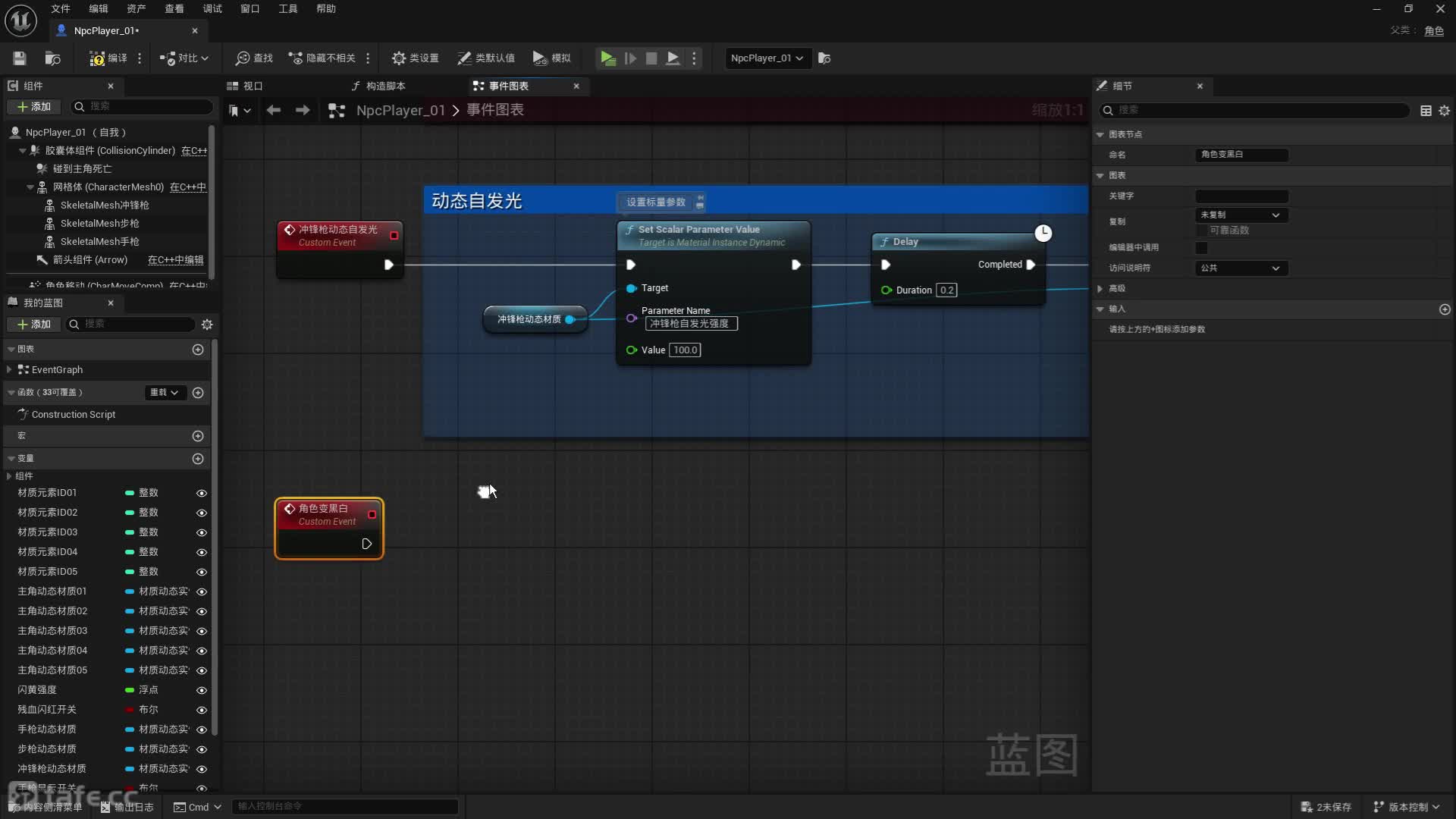
Task: Click the Add (添加) component button
Action: (34, 107)
